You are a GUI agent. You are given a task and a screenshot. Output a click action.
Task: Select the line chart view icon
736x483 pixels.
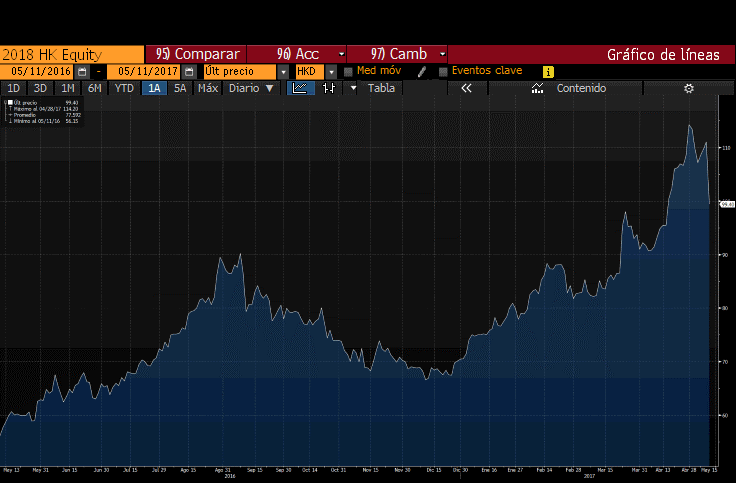[300, 88]
